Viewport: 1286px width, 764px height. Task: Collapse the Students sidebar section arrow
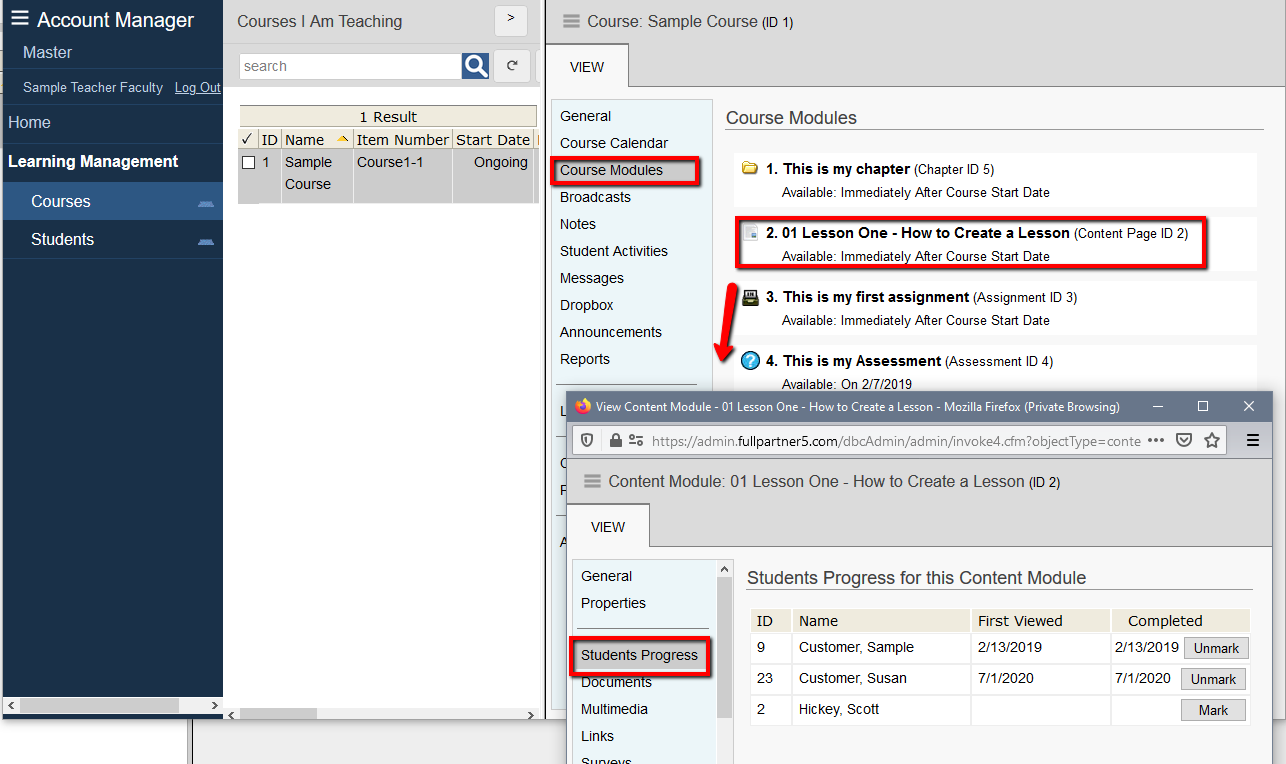click(x=206, y=240)
